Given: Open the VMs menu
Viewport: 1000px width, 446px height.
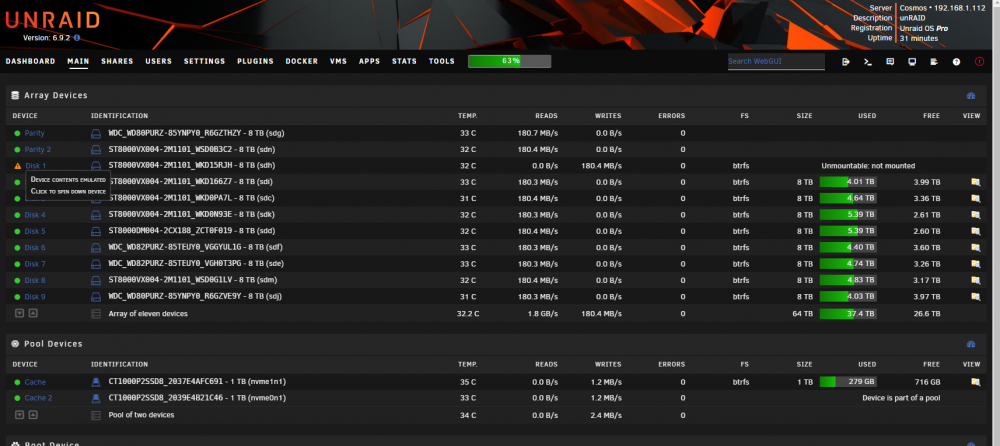Looking at the screenshot, I should pyautogui.click(x=339, y=61).
